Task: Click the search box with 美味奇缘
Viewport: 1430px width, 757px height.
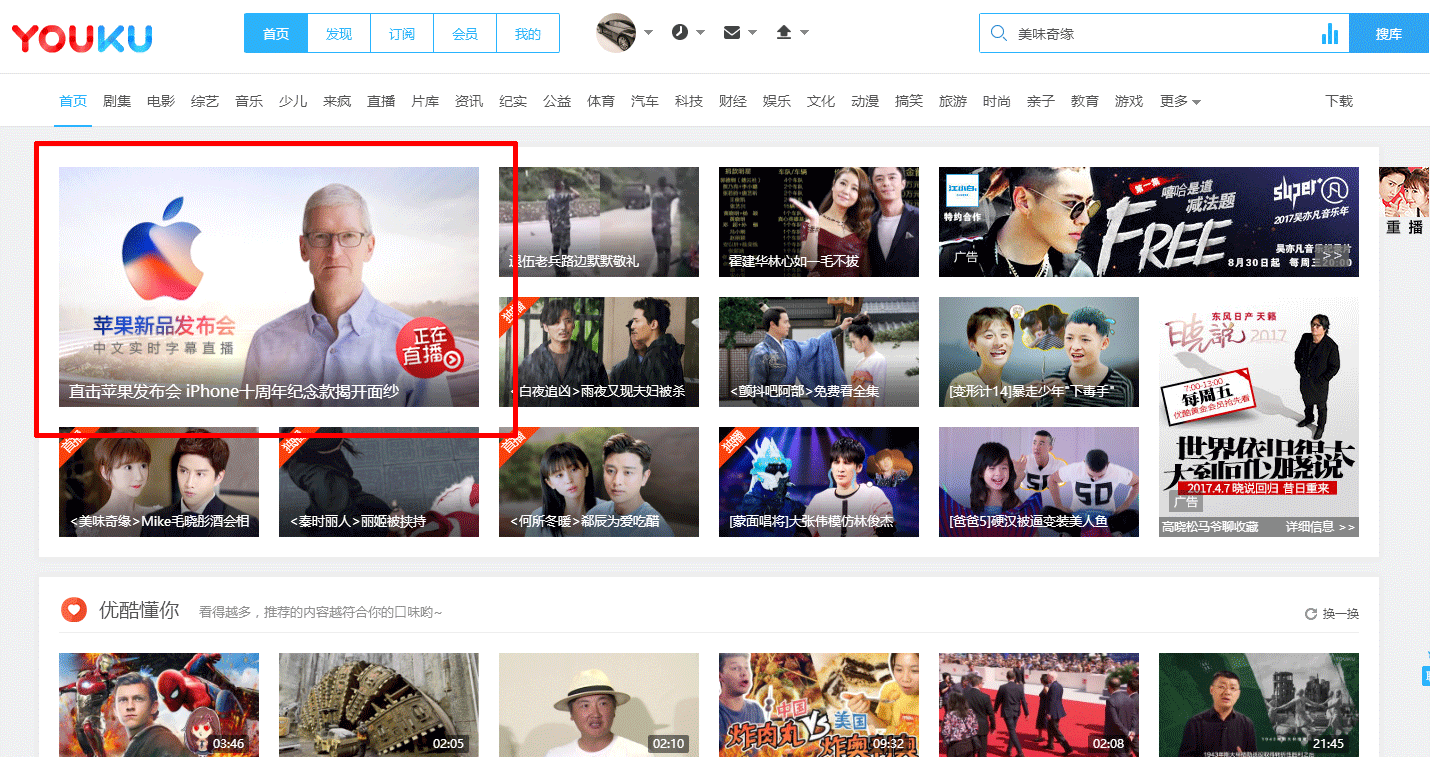Action: tap(1164, 33)
